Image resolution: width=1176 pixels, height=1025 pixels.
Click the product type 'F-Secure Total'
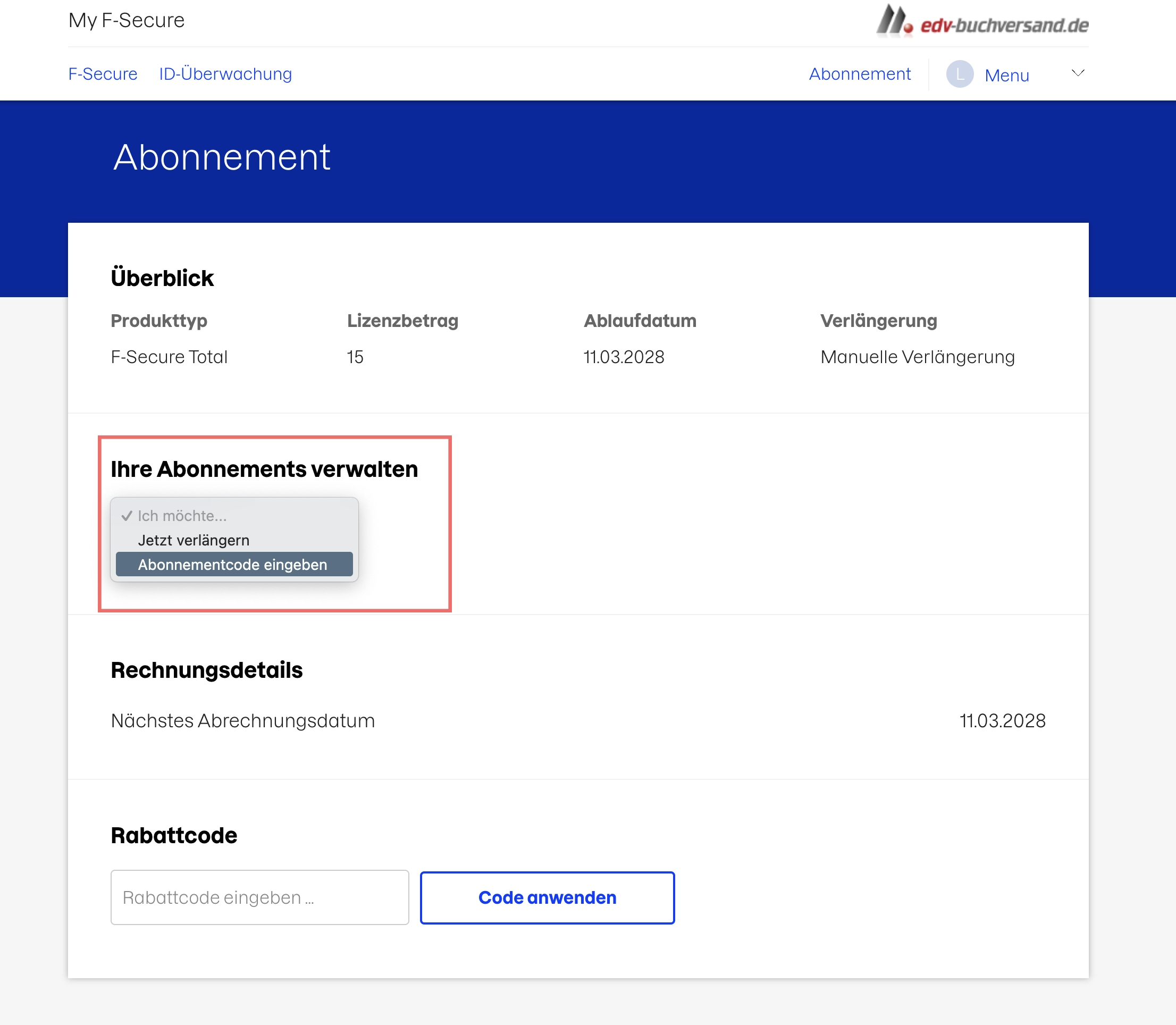click(x=169, y=357)
